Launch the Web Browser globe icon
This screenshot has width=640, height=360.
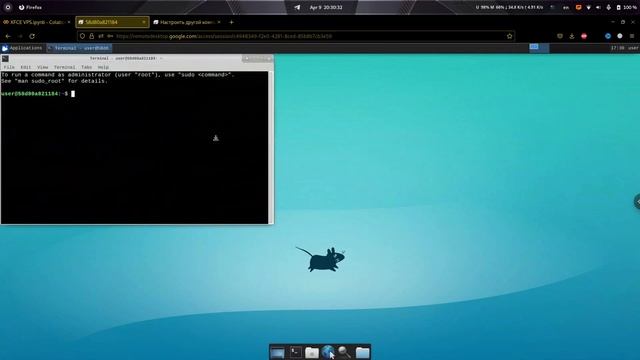[x=328, y=352]
